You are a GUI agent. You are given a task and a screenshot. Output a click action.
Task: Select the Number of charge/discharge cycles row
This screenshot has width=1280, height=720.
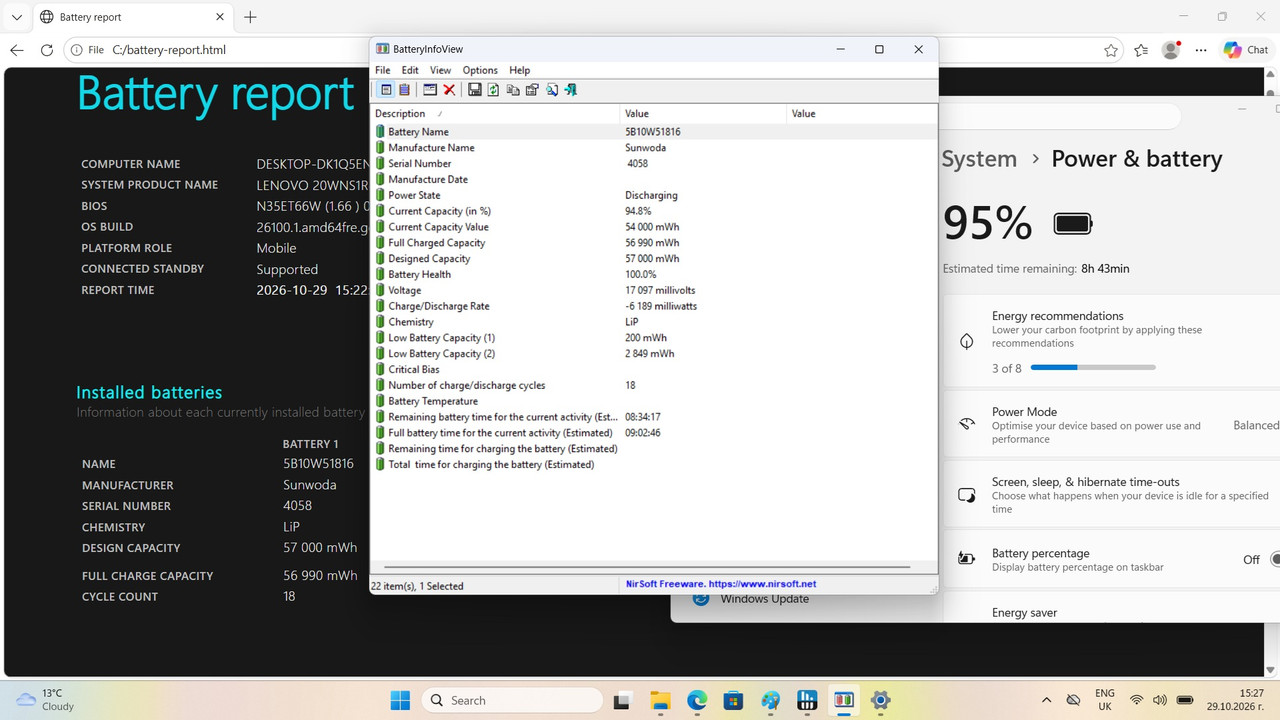pos(654,385)
